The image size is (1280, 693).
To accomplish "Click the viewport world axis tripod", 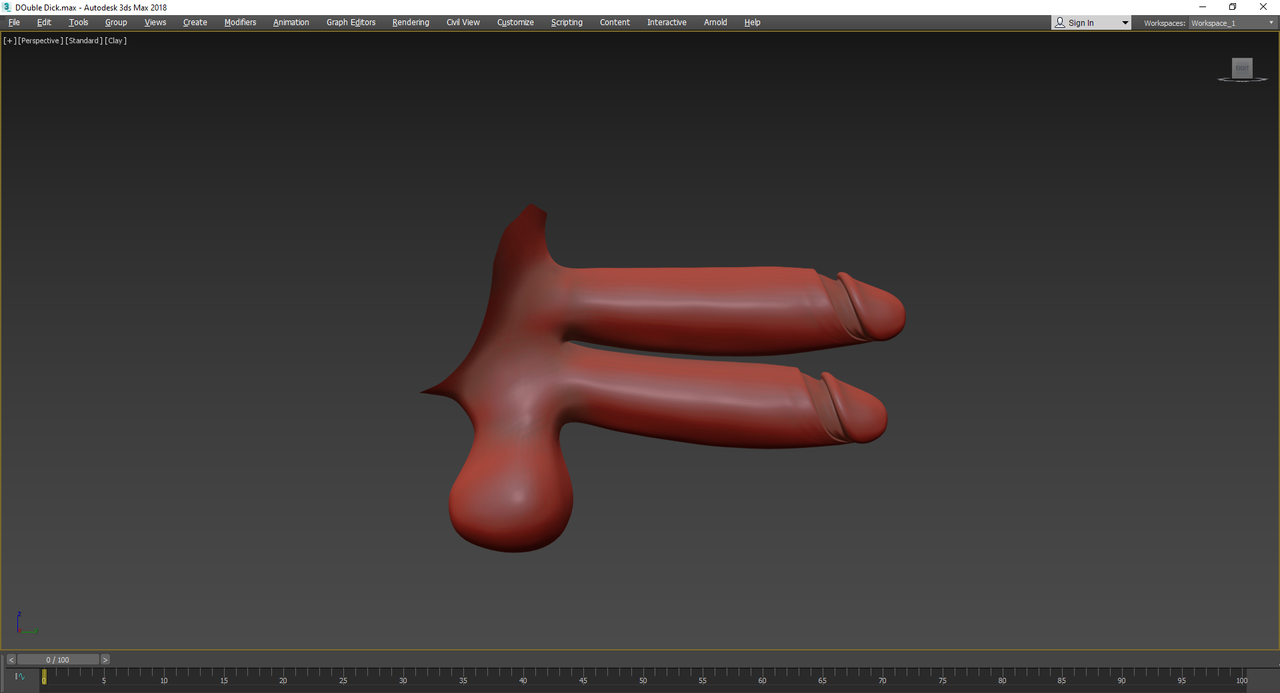I will click(x=25, y=624).
